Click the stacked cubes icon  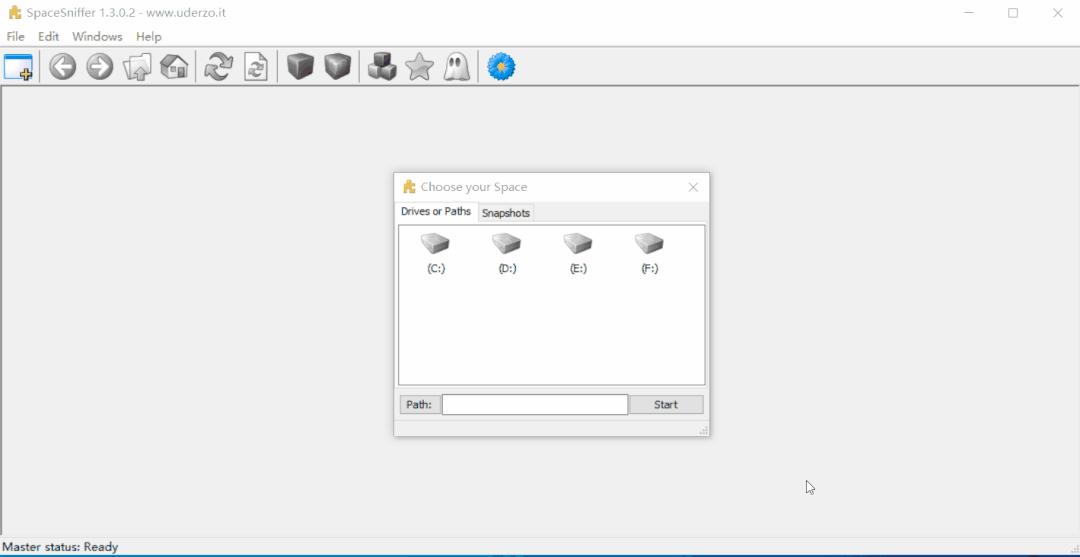(x=382, y=67)
